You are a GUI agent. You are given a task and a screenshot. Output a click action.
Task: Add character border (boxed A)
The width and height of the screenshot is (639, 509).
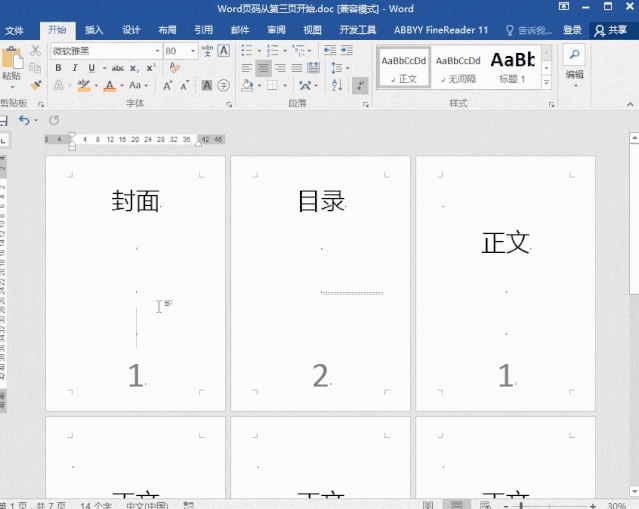tap(224, 51)
